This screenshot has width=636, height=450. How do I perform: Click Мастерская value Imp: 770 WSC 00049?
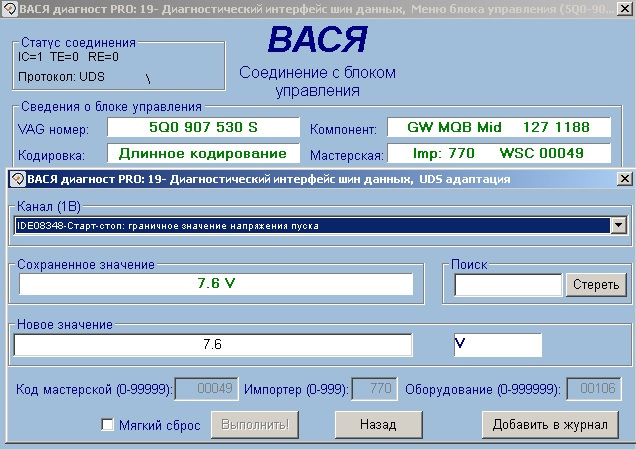coord(499,153)
